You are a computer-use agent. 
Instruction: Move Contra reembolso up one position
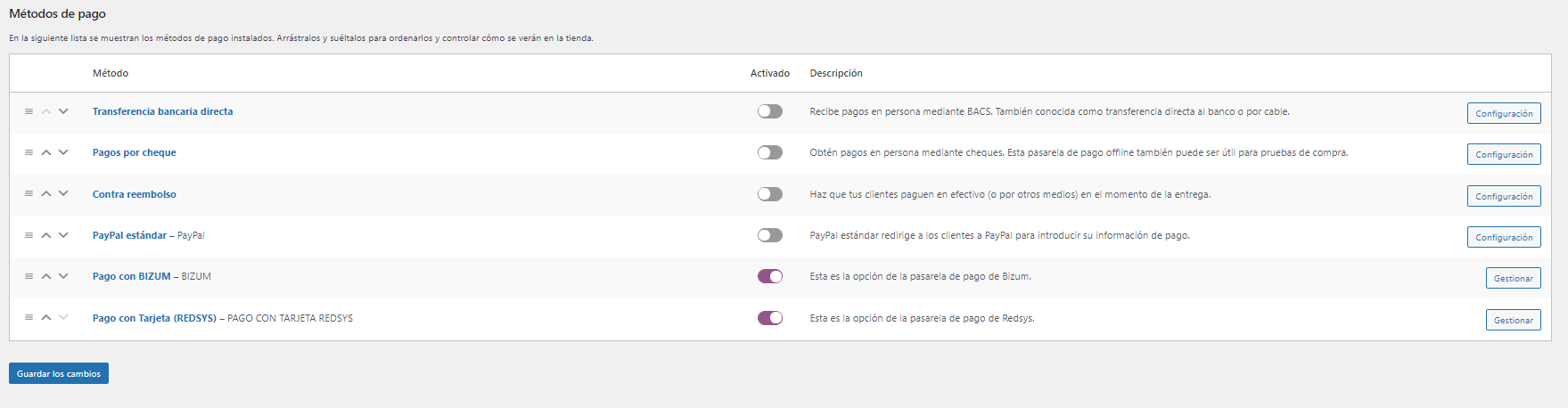pos(46,194)
